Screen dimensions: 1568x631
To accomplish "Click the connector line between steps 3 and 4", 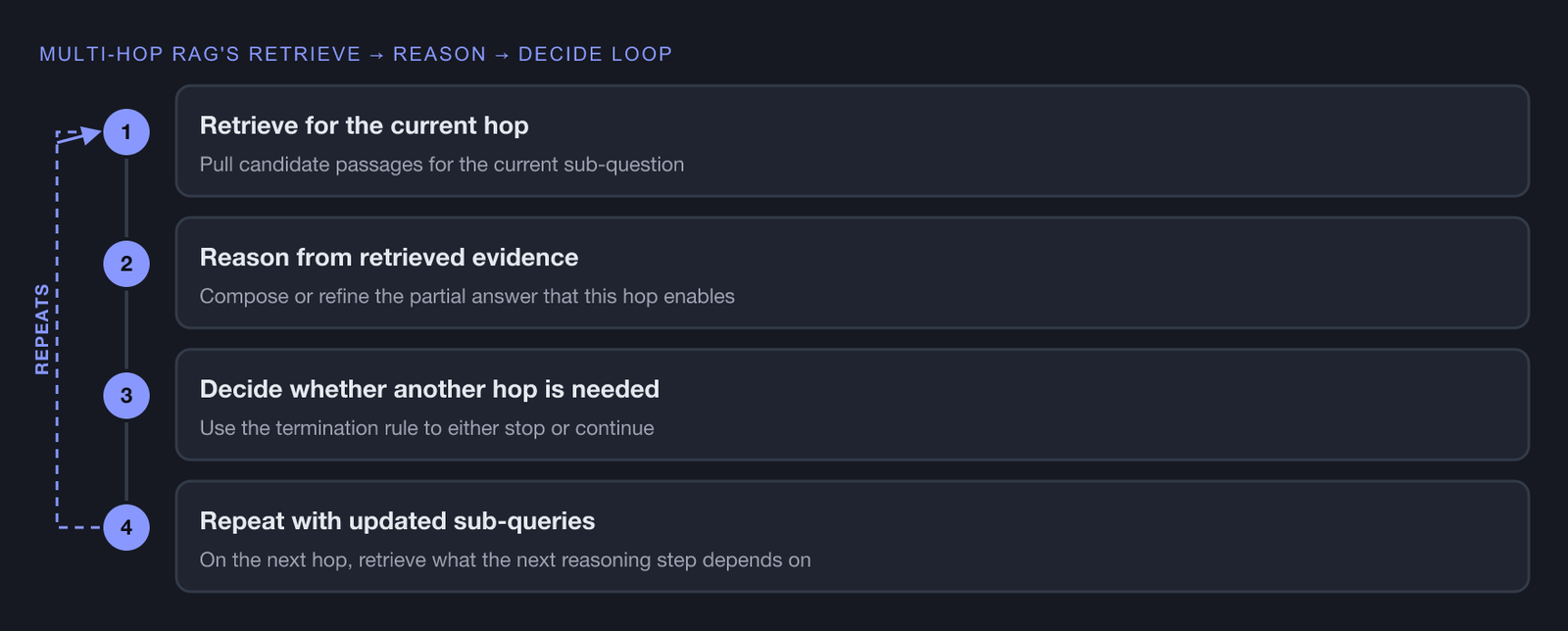I will 126,461.
